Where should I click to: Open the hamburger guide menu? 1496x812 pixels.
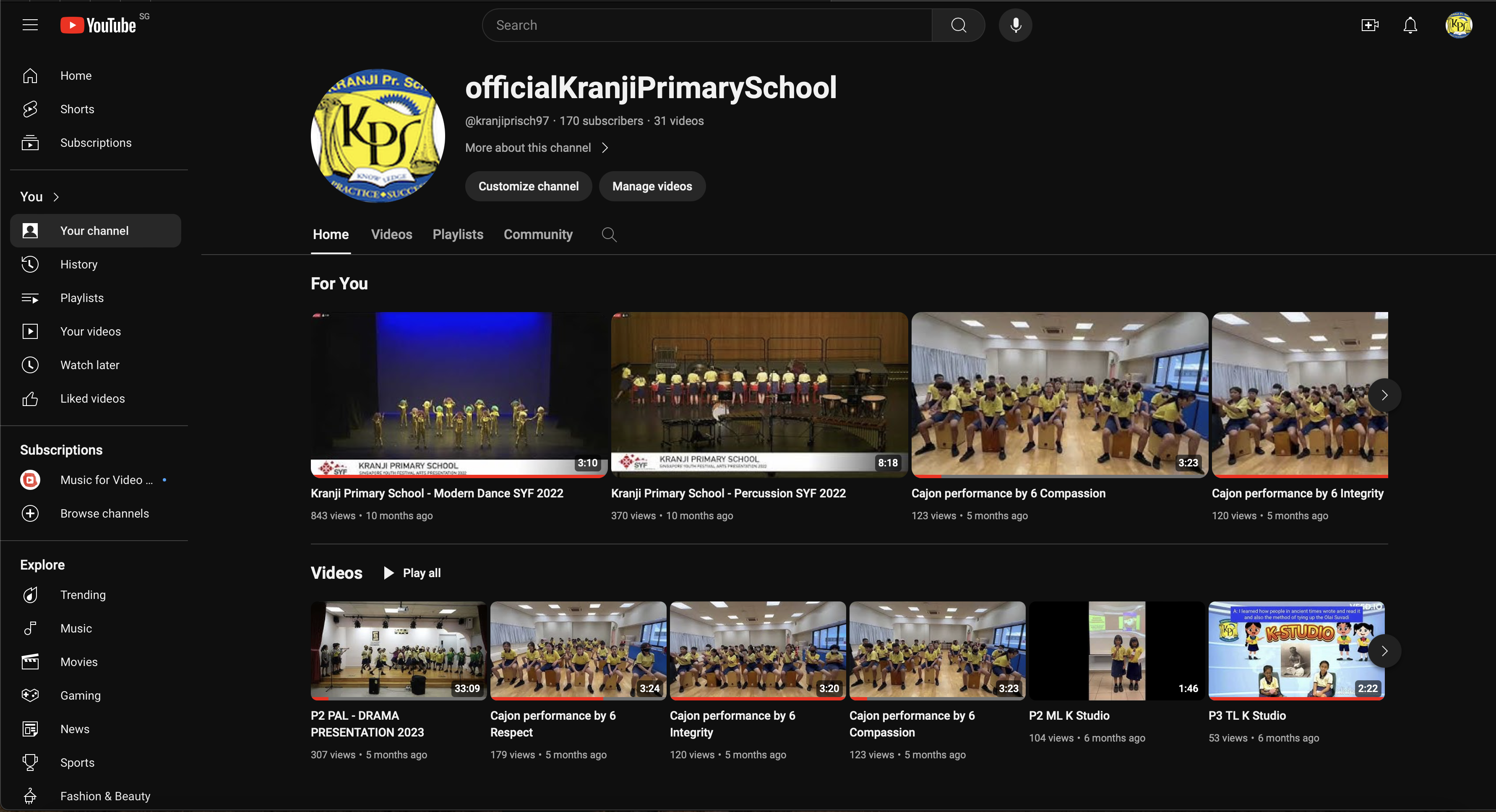click(x=30, y=25)
